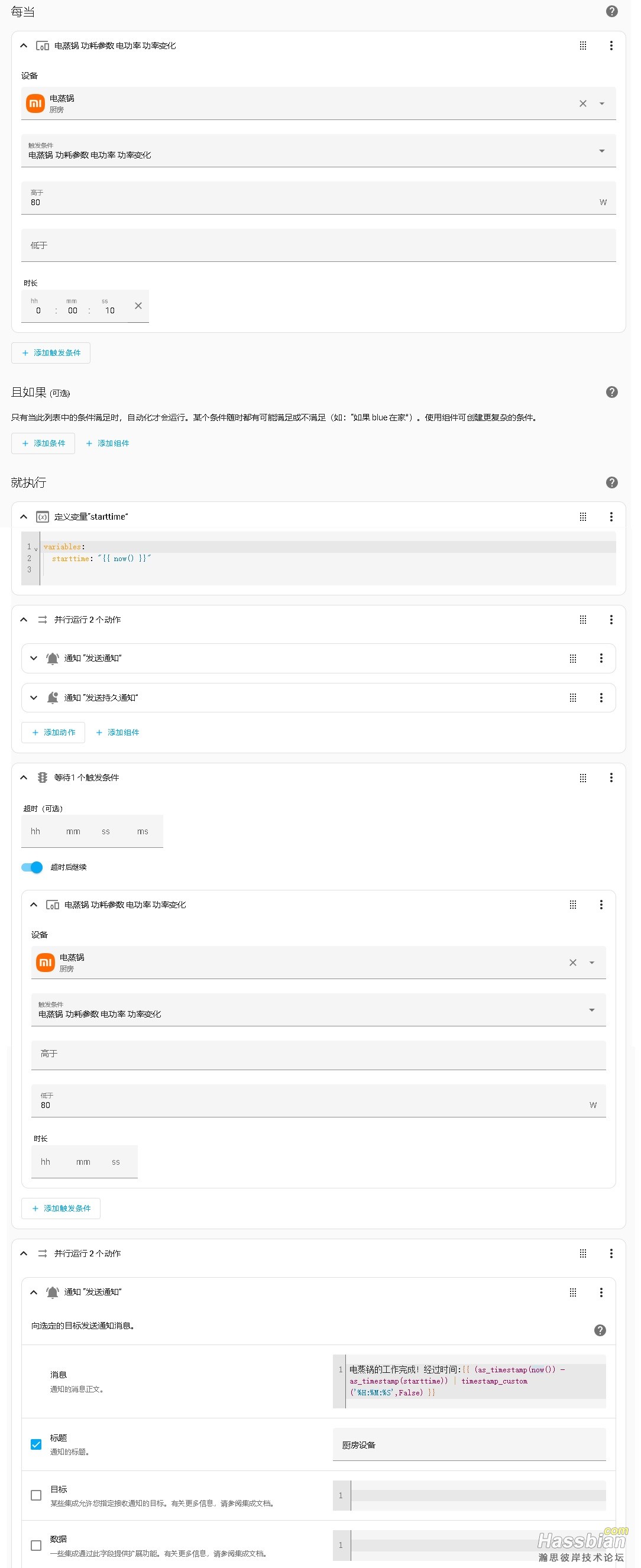
Task: Open help icon next to 就执行
Action: pyautogui.click(x=612, y=482)
